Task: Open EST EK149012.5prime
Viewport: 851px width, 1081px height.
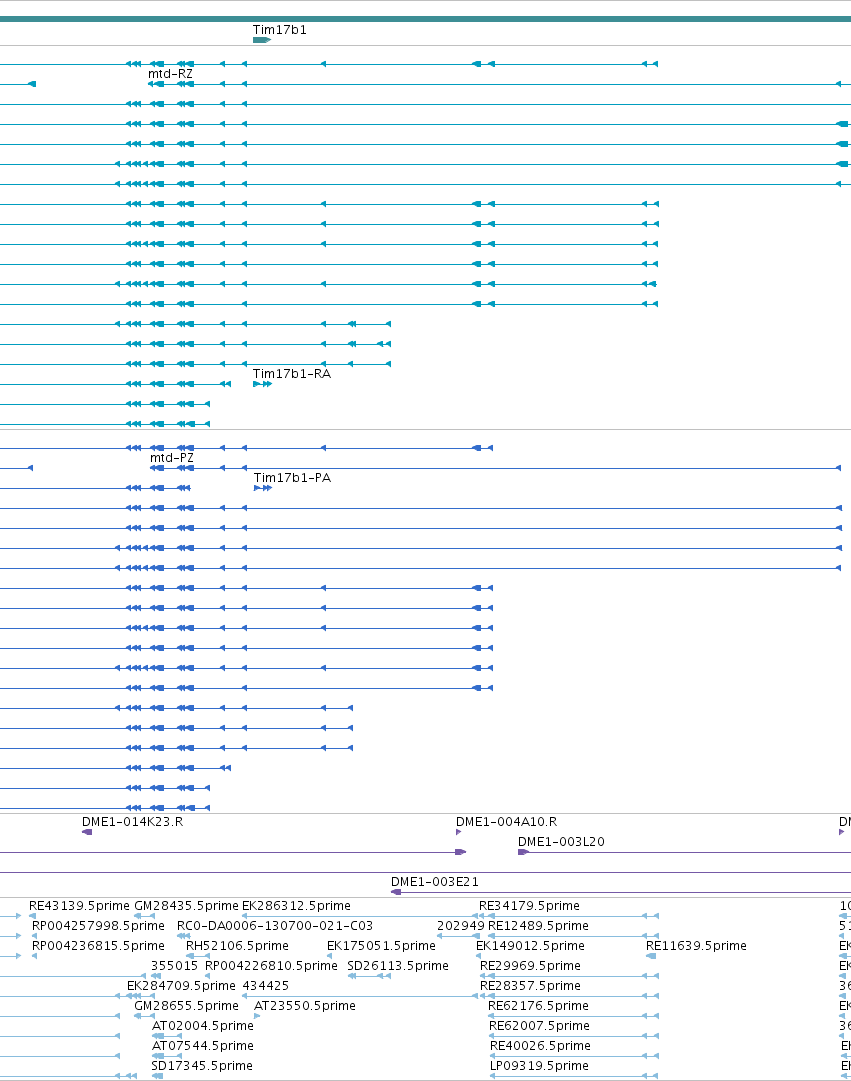Action: coord(530,946)
